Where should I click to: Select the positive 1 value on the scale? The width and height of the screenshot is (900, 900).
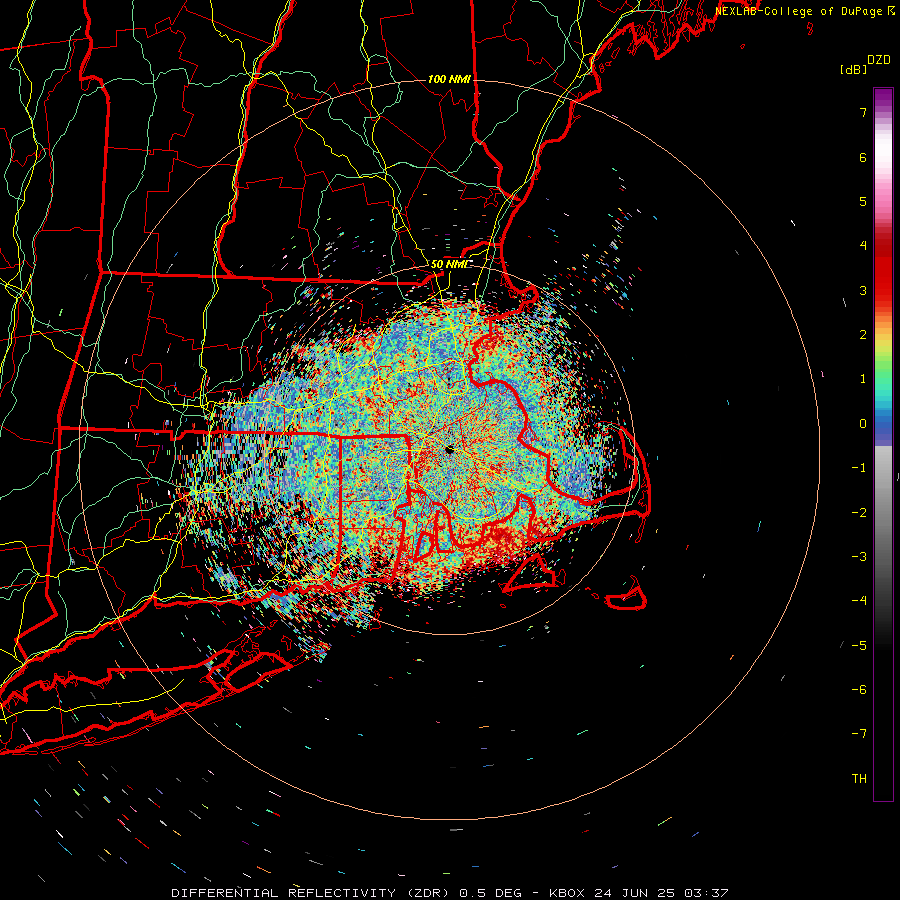click(863, 379)
